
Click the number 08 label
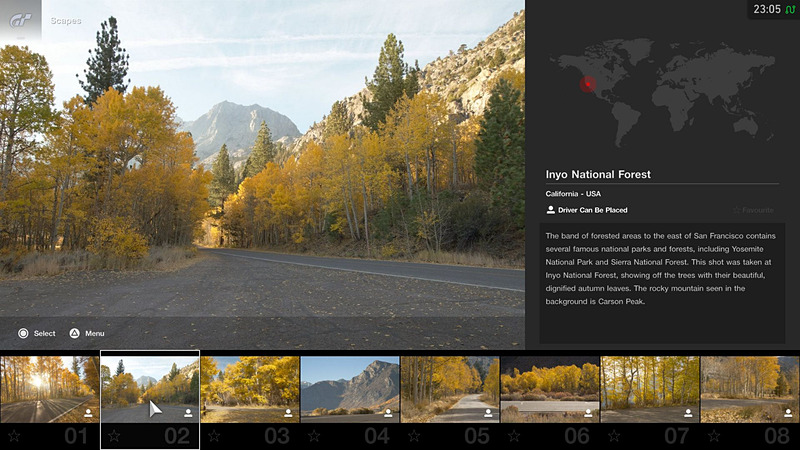(777, 436)
